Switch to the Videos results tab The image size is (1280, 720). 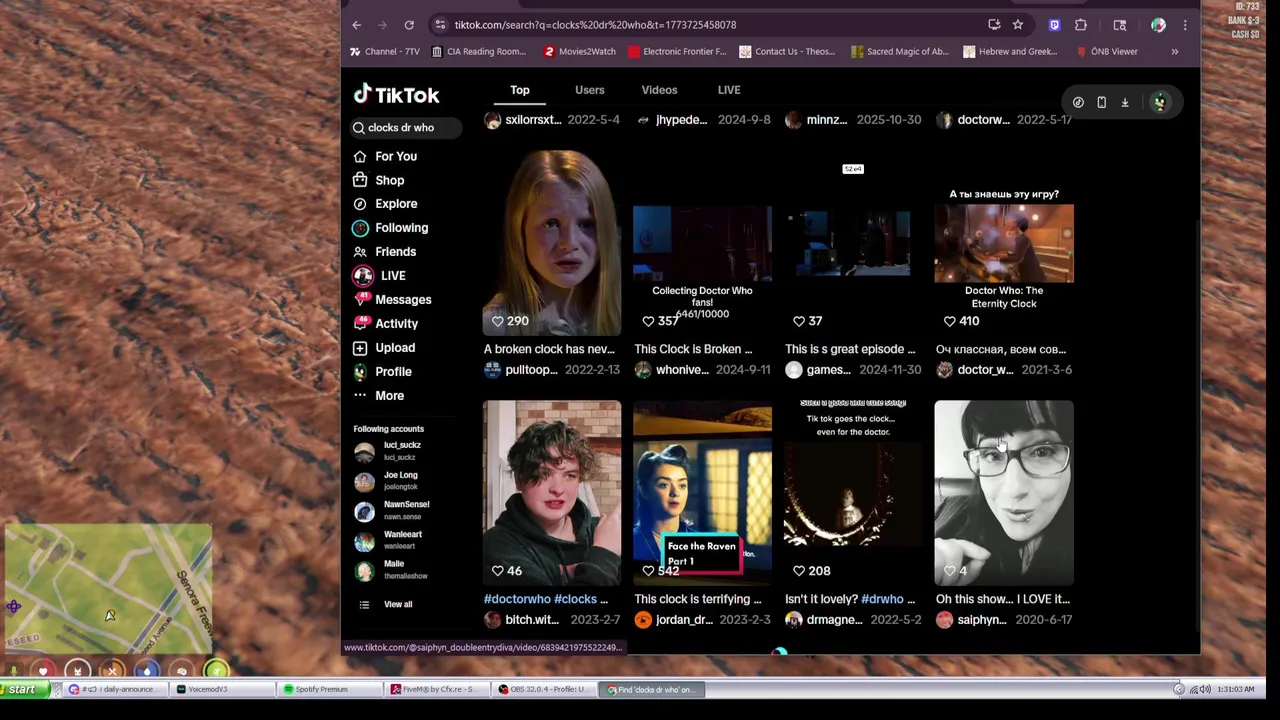point(659,90)
